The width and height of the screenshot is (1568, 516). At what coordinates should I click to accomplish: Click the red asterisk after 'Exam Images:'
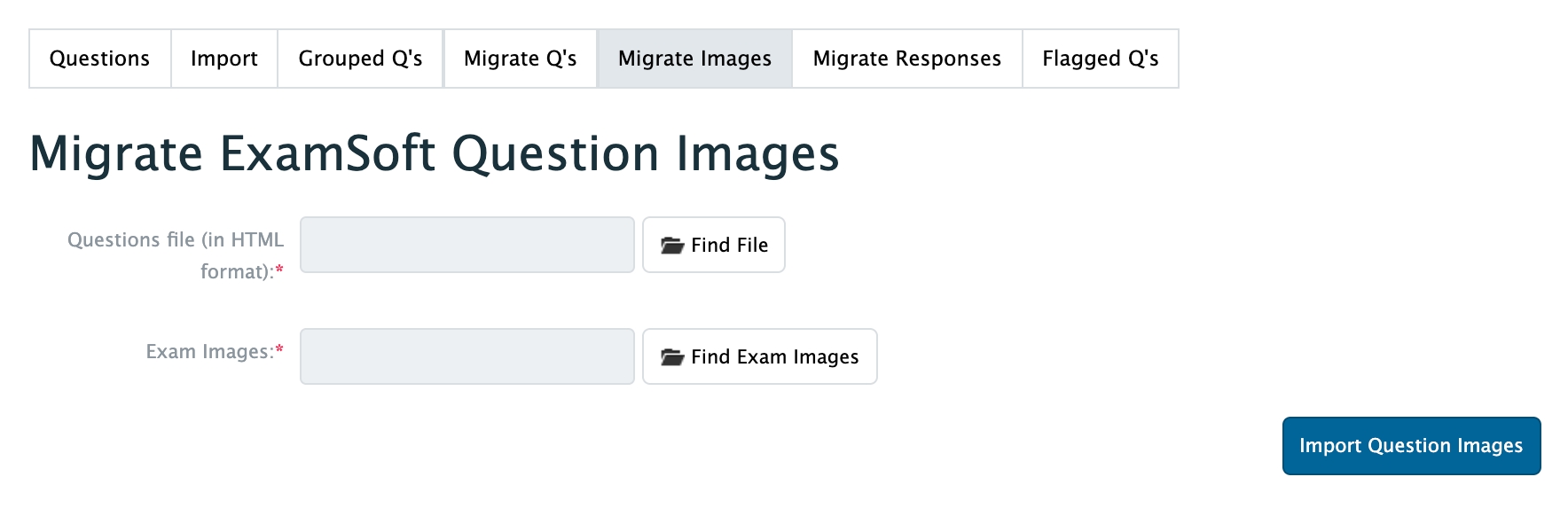coord(280,350)
